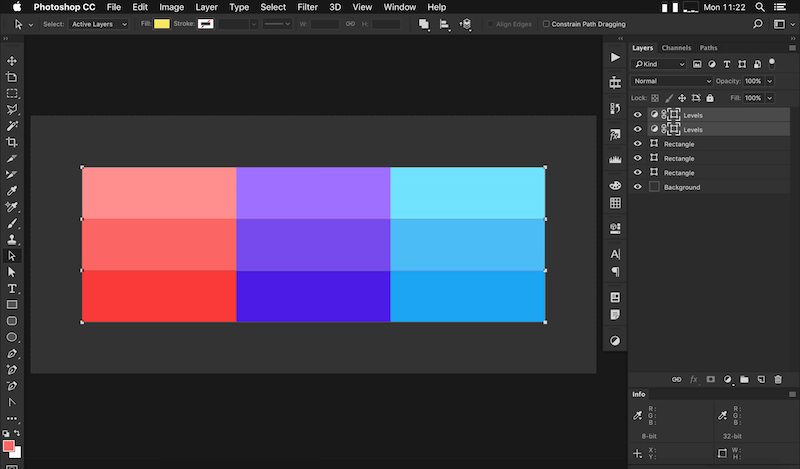Expand the Active Layers select dropdown
This screenshot has height=469, width=800.
point(99,23)
